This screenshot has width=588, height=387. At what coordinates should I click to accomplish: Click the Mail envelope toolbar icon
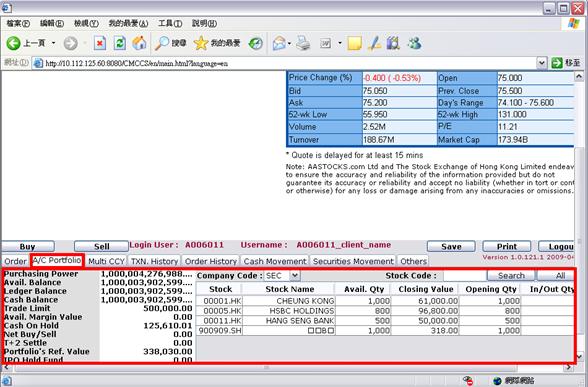point(279,44)
